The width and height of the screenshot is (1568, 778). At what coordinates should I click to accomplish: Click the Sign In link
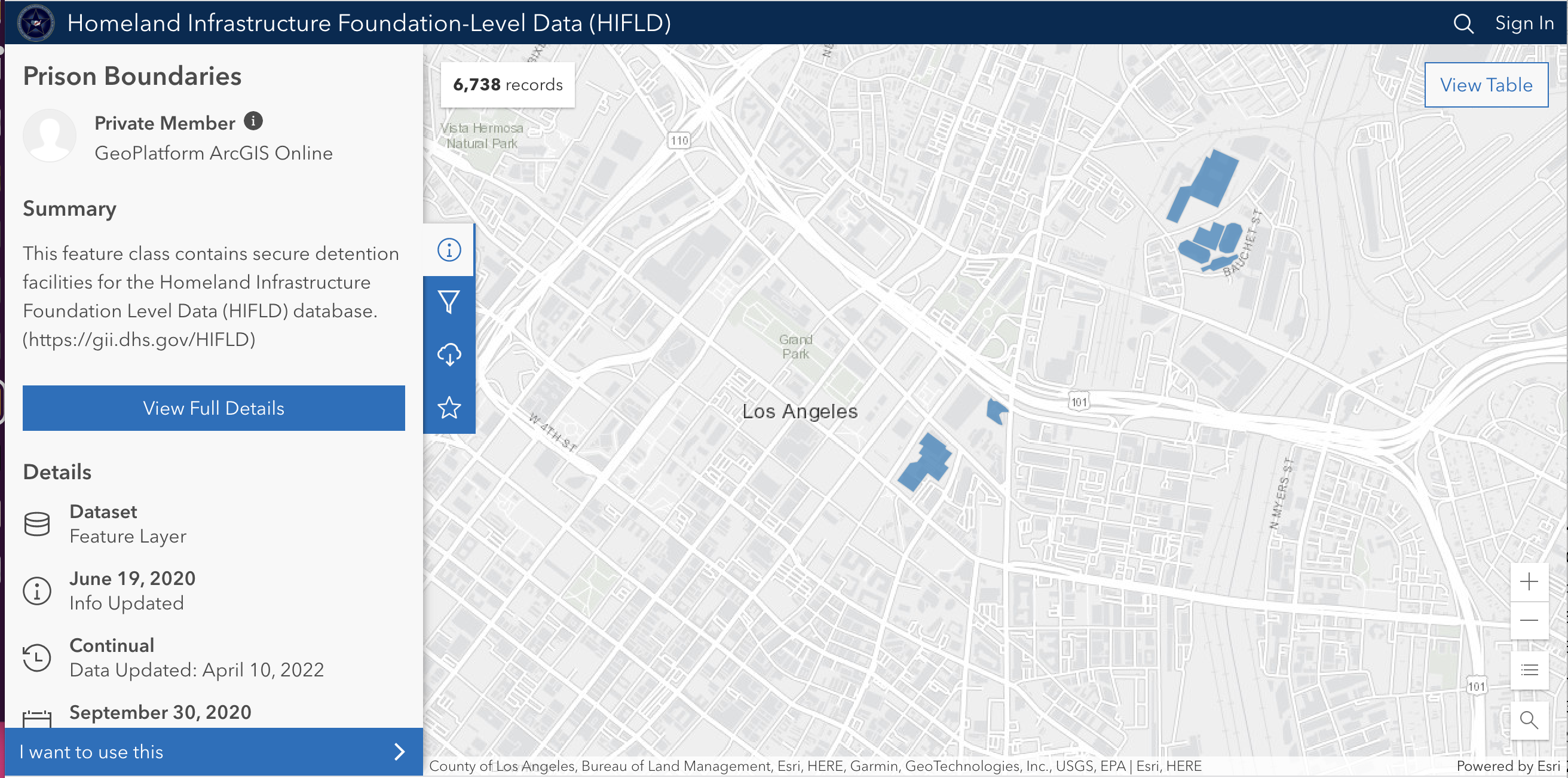point(1524,23)
